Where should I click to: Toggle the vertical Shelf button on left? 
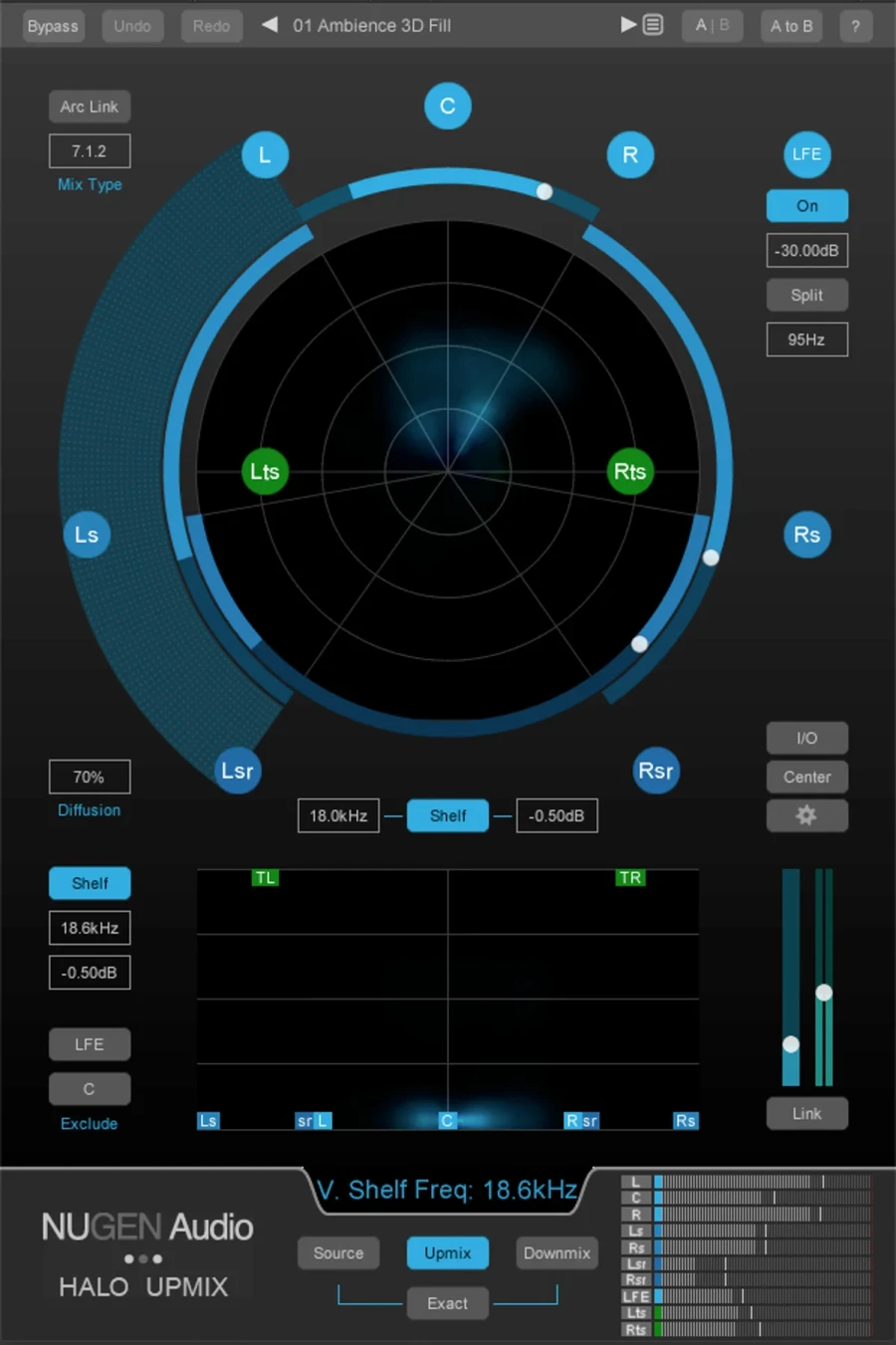point(90,883)
